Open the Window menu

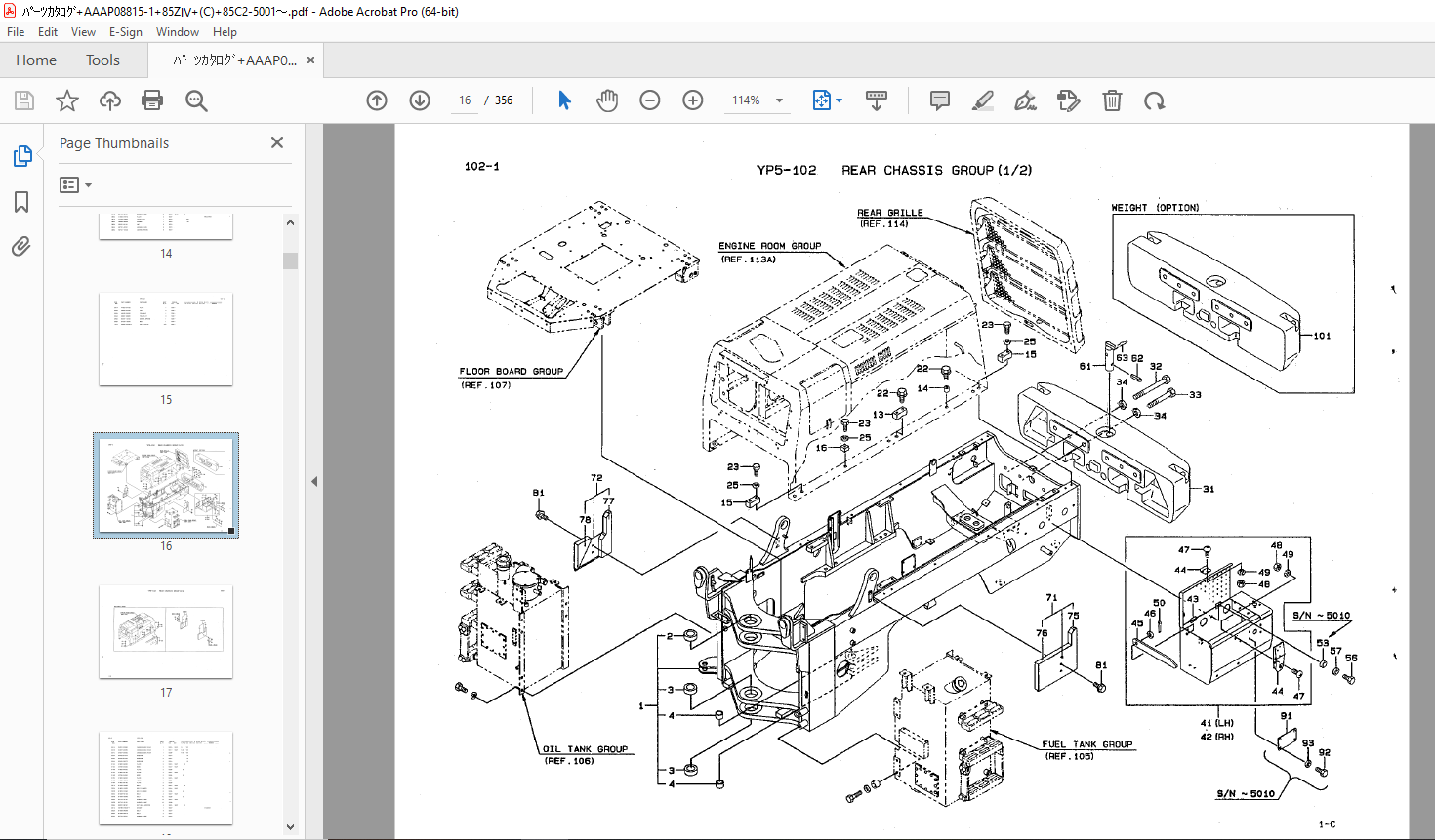click(178, 32)
